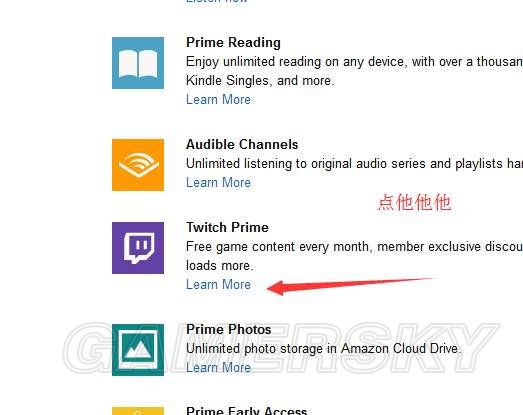Screen dimensions: 523x415
Task: Click the red Chinese annotation text
Action: click(x=415, y=202)
